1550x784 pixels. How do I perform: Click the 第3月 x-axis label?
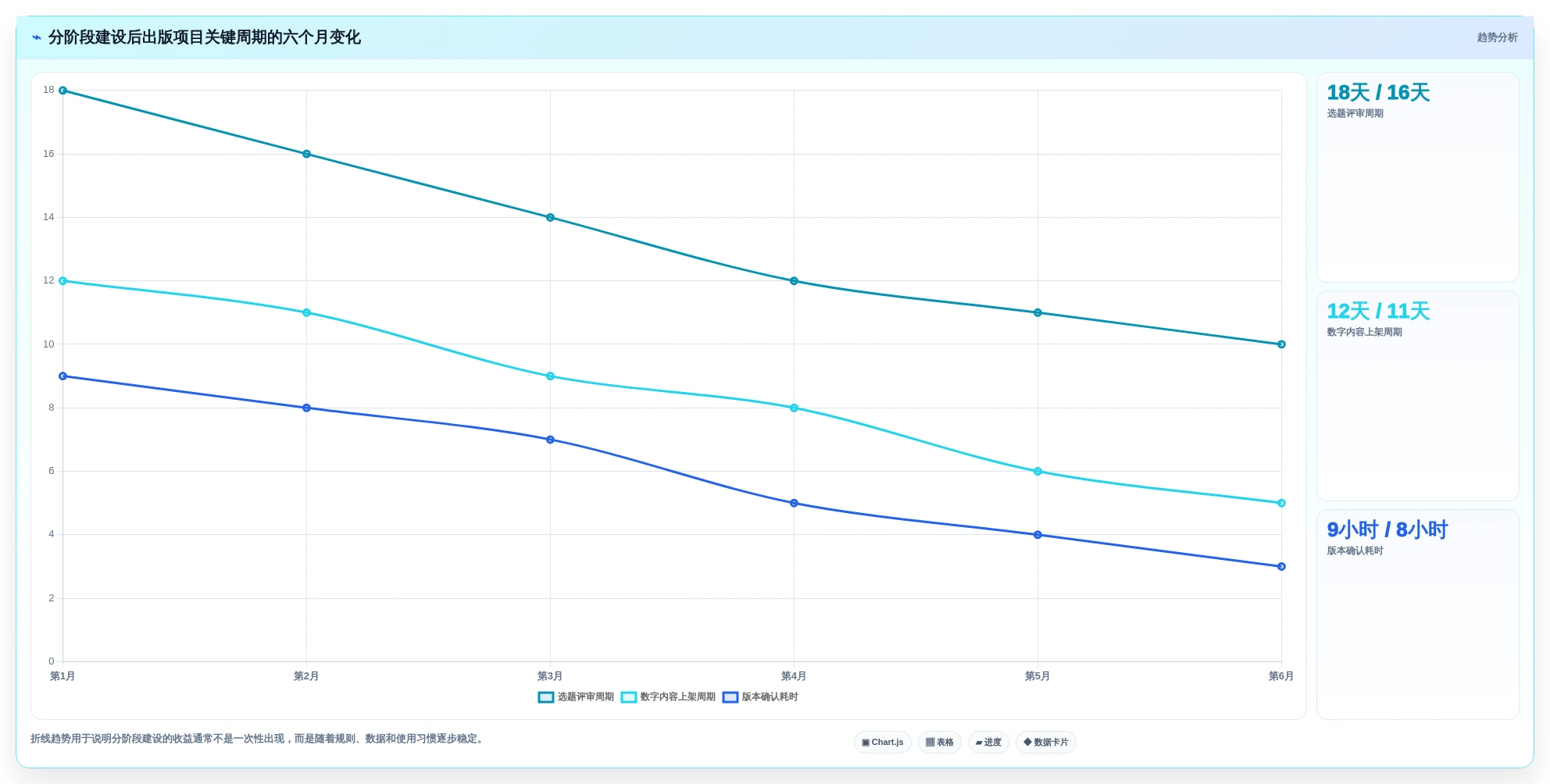(550, 676)
